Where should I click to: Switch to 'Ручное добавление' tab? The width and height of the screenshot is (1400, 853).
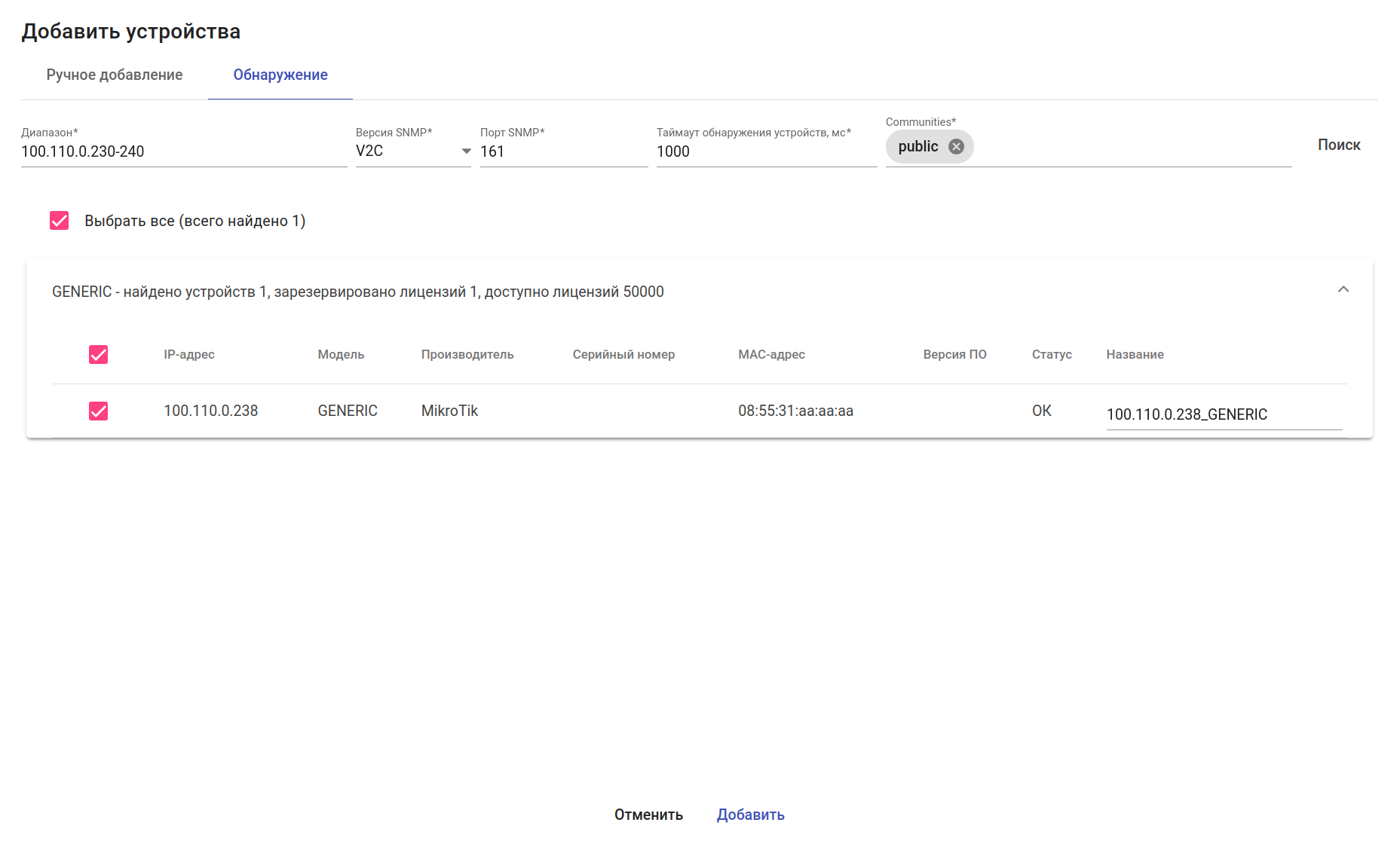(x=115, y=75)
